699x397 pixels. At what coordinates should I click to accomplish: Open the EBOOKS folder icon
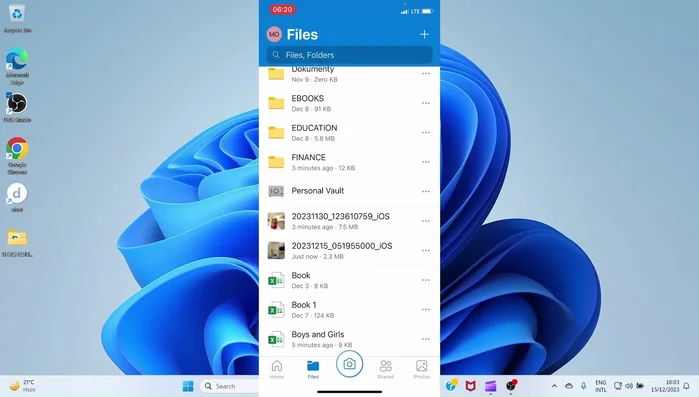tap(276, 103)
